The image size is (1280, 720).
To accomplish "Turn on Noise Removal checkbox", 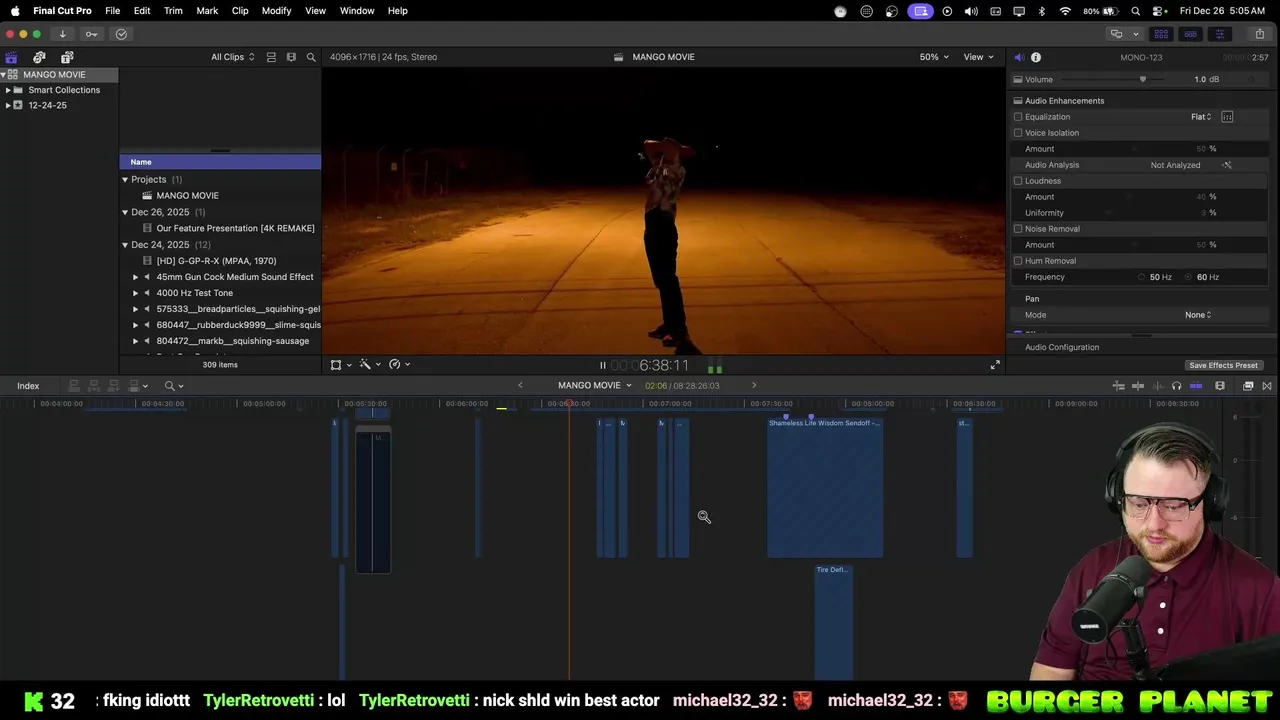I will click(x=1018, y=229).
